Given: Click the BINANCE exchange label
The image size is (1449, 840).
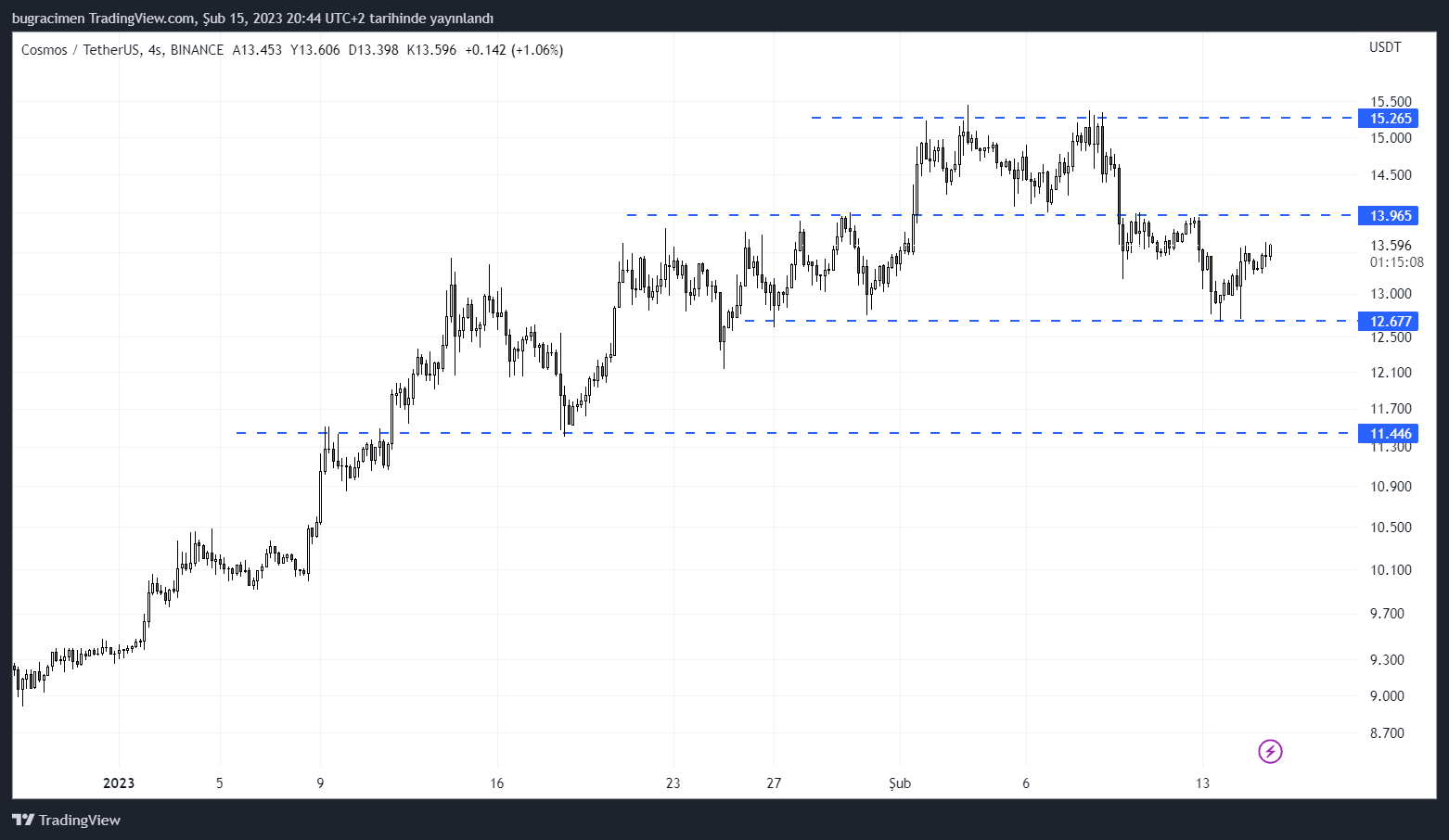Looking at the screenshot, I should click(x=197, y=50).
